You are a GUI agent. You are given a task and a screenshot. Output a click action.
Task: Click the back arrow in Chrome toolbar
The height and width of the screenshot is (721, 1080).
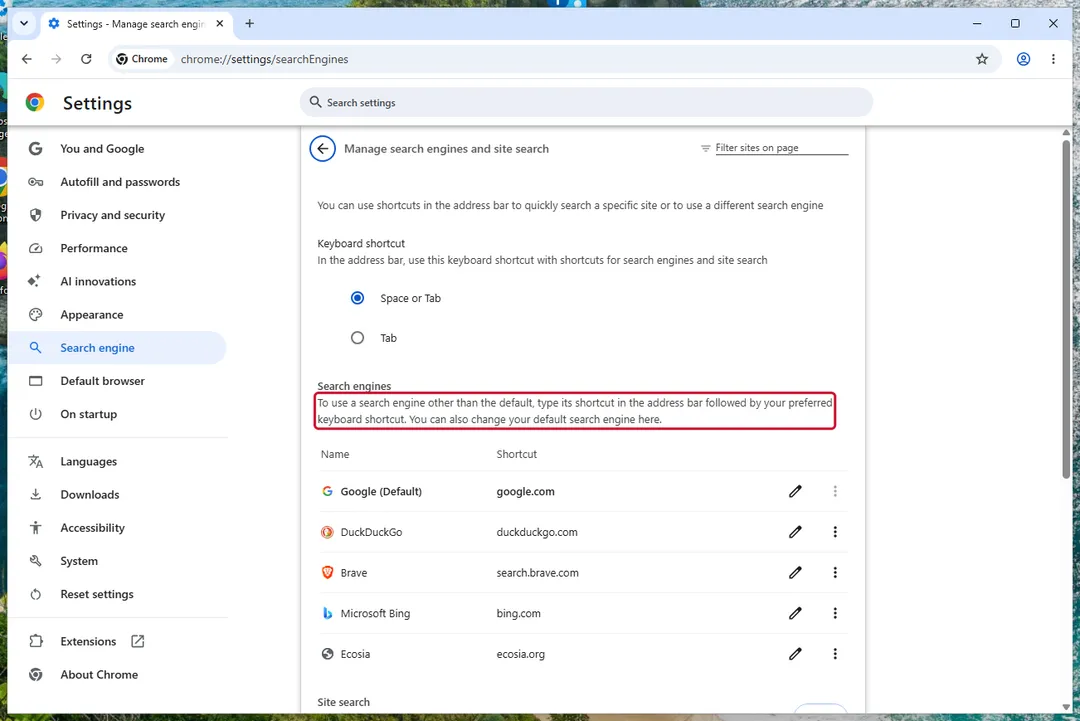27,59
